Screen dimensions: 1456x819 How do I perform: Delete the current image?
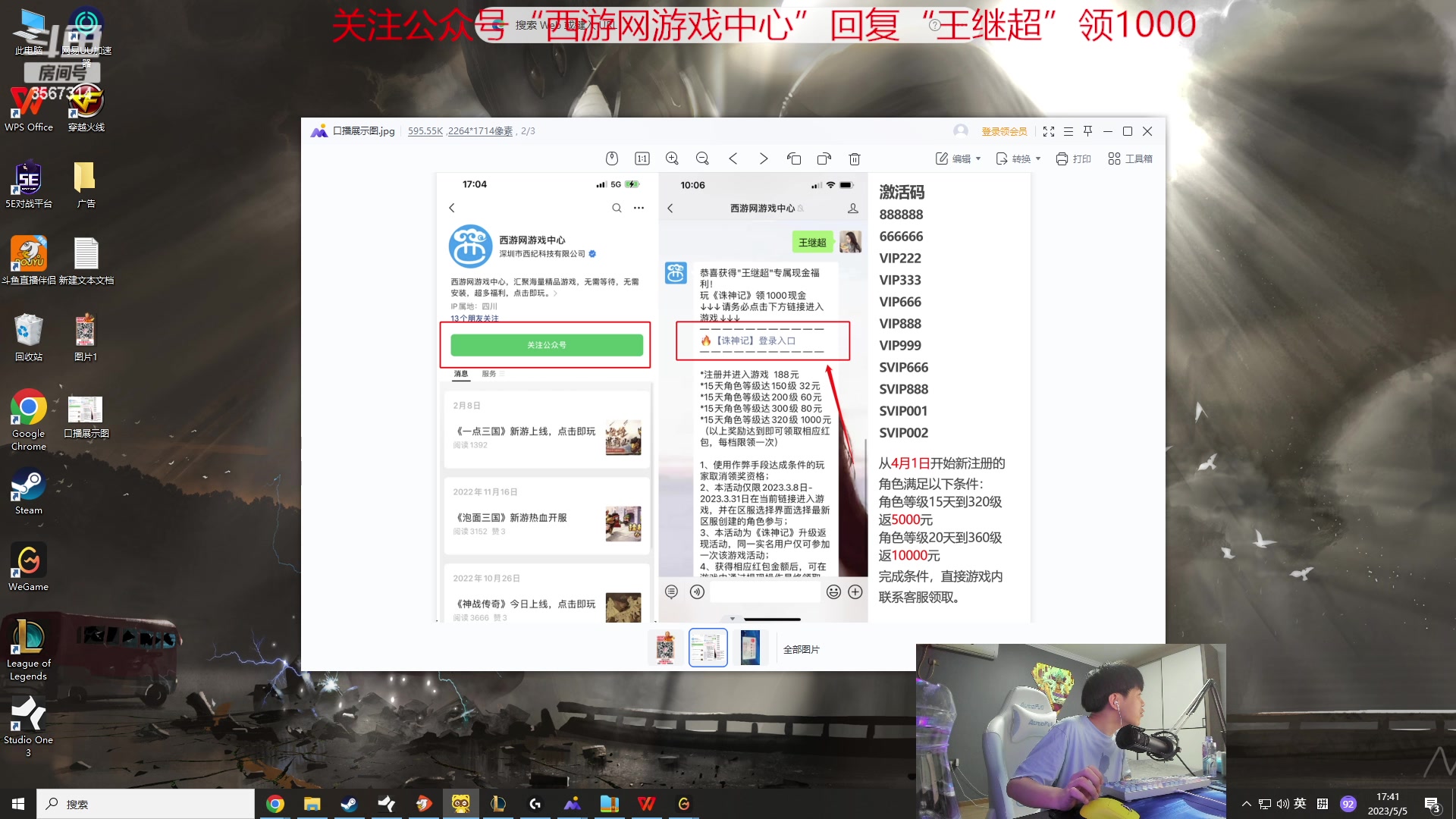[855, 158]
